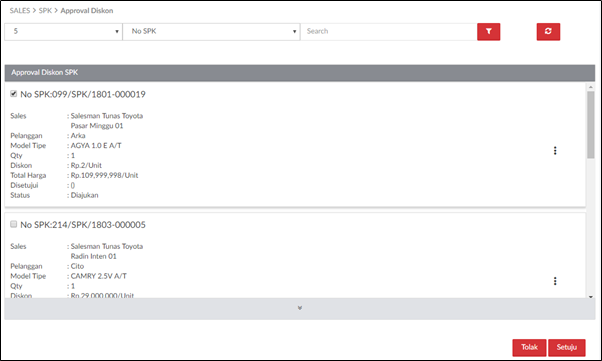
Task: Click scrollbar up arrow
Action: (x=590, y=87)
